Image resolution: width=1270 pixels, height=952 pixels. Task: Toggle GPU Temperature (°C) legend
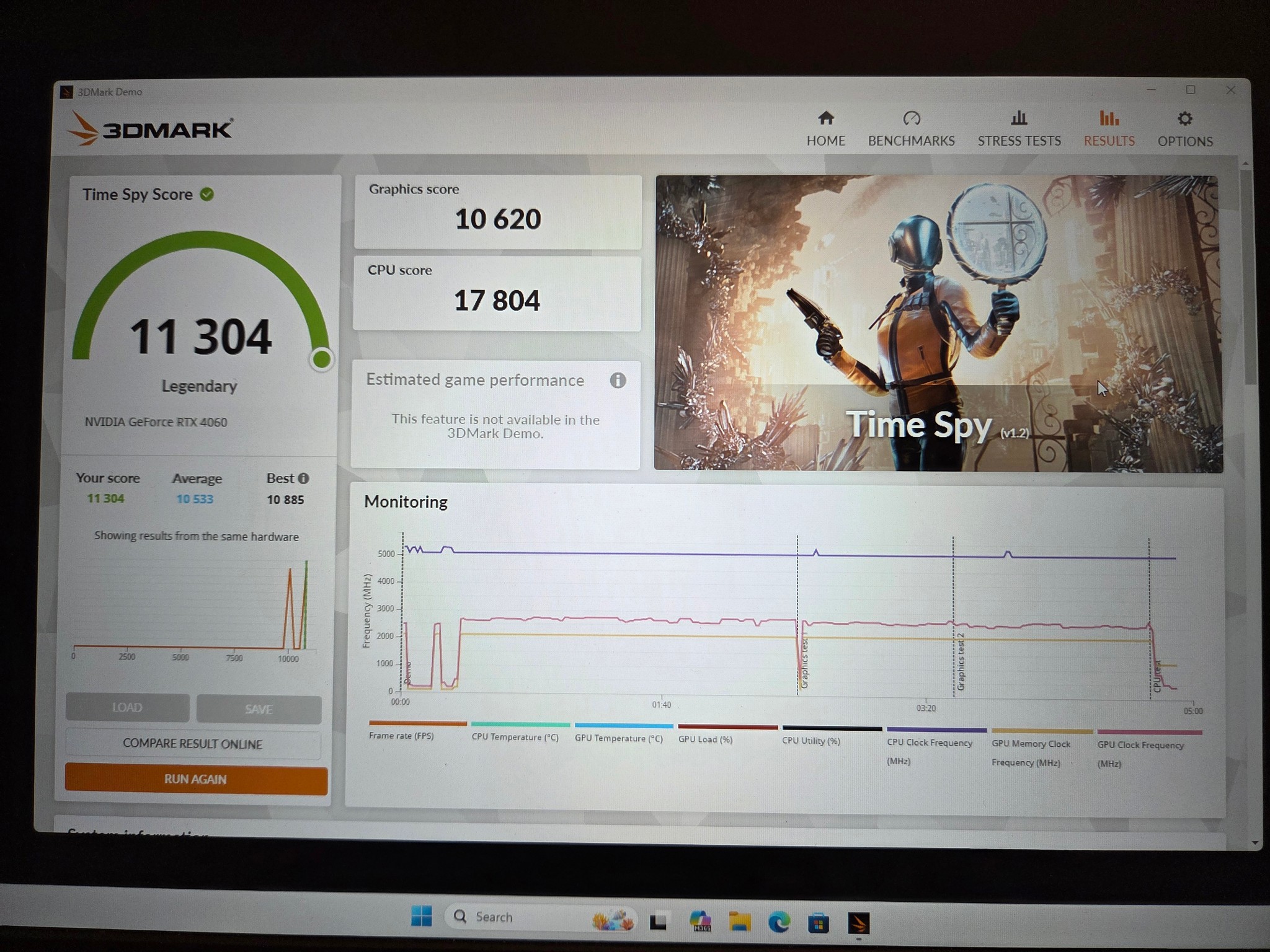(623, 733)
